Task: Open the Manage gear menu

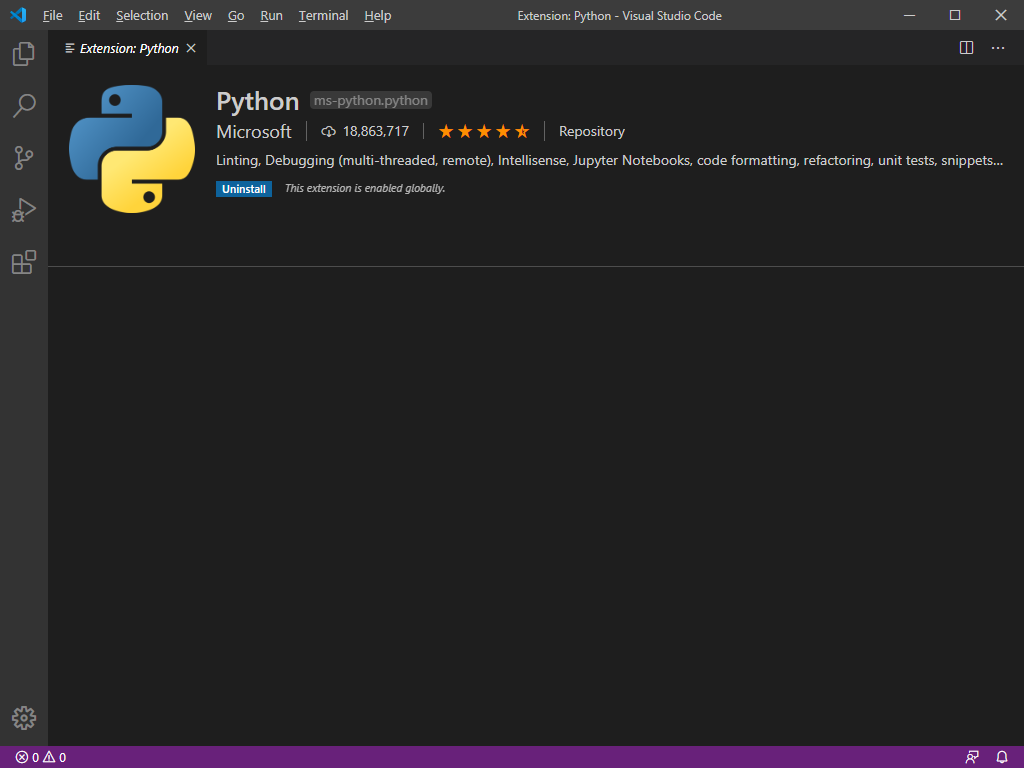Action: [24, 718]
